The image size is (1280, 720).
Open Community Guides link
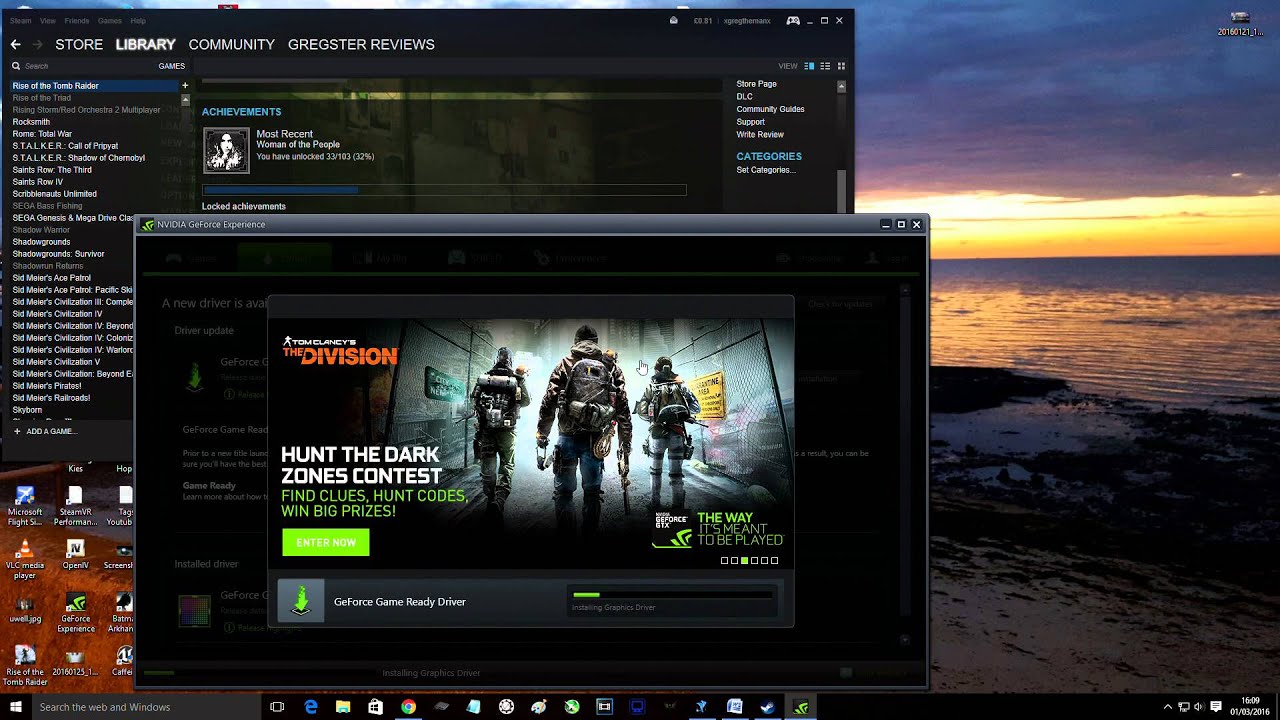(x=770, y=109)
